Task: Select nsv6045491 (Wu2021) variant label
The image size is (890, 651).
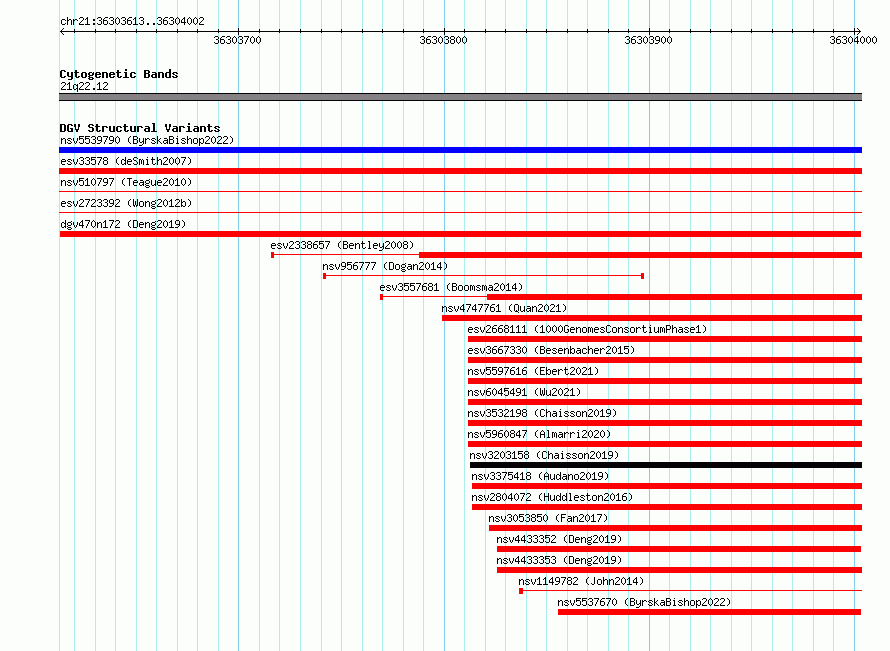Action: (524, 392)
